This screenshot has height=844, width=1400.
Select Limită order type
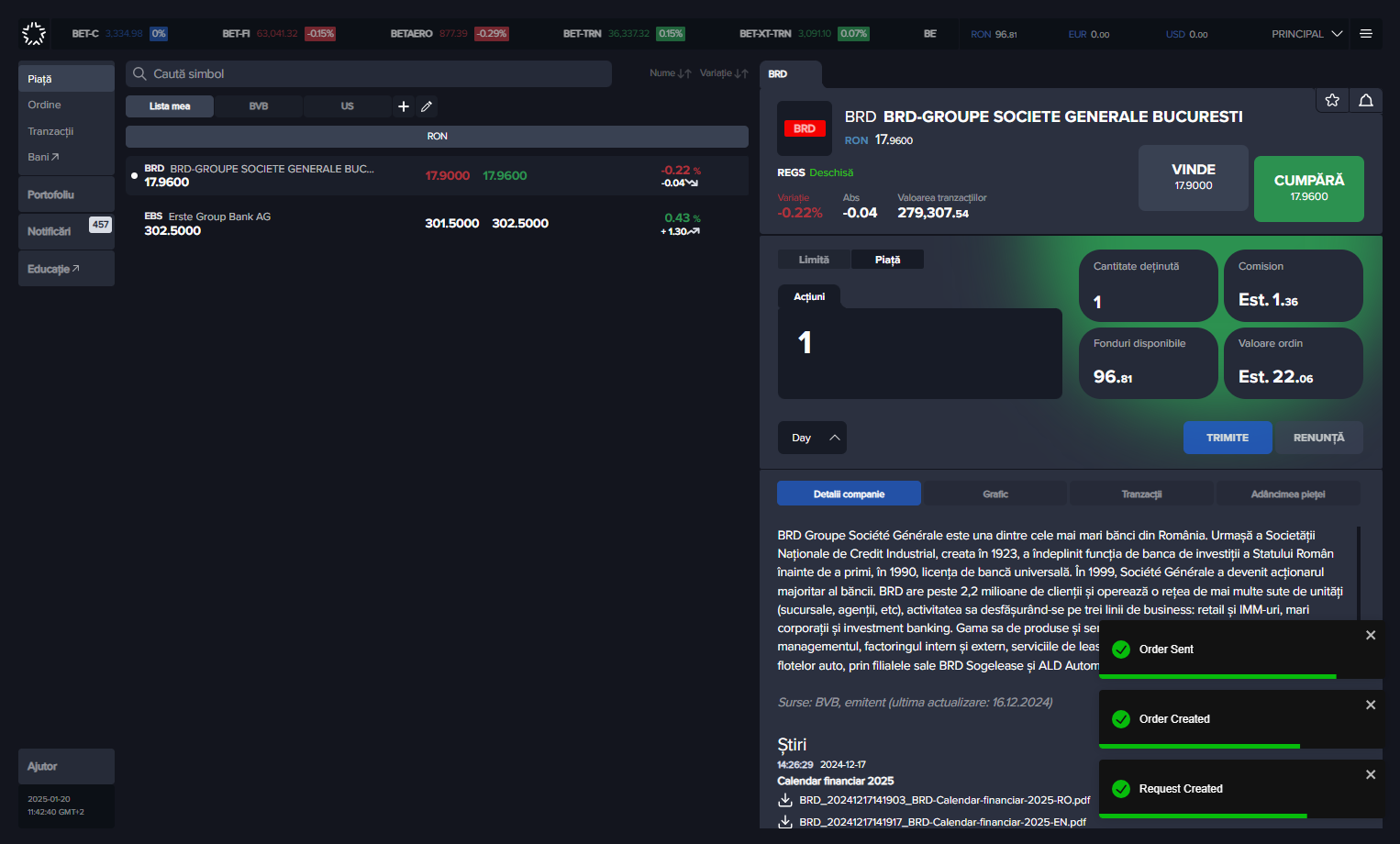(x=814, y=260)
